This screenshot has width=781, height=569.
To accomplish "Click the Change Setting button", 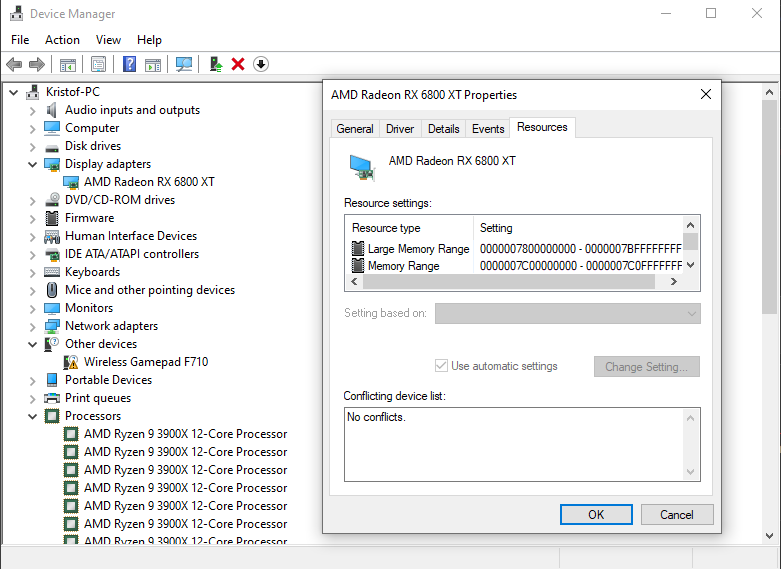I will pyautogui.click(x=647, y=366).
